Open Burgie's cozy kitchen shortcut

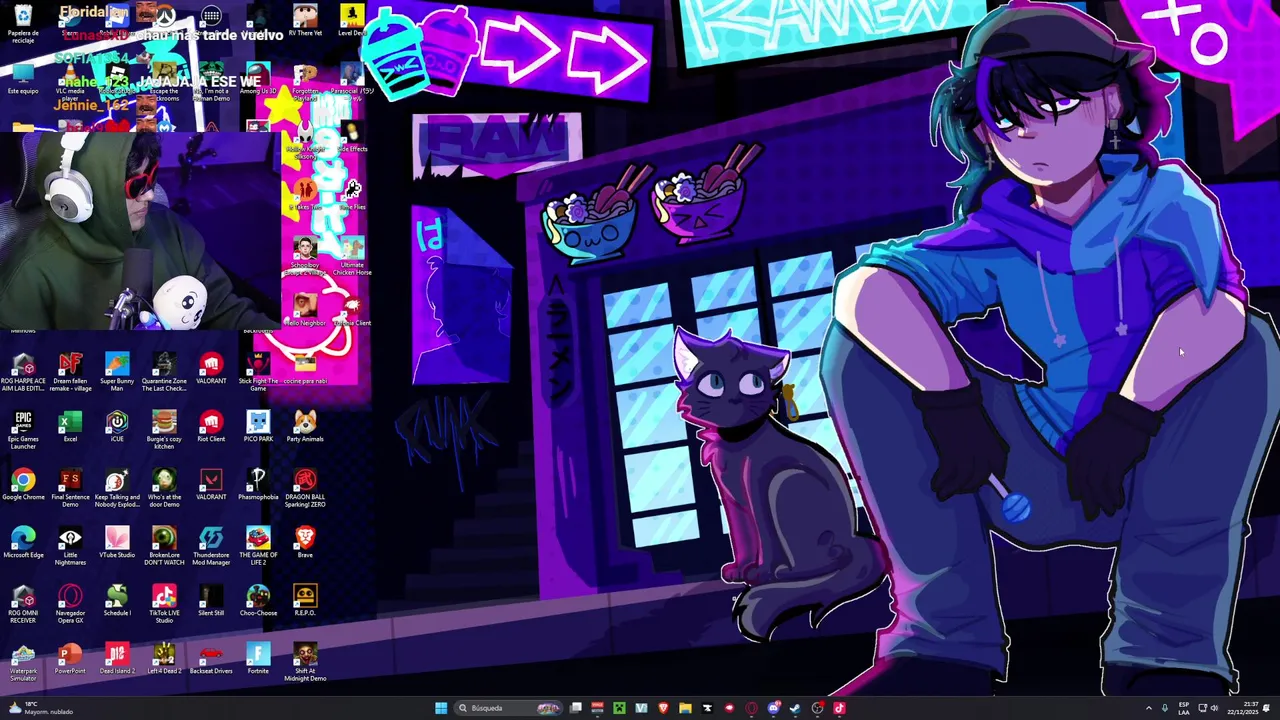tap(164, 430)
